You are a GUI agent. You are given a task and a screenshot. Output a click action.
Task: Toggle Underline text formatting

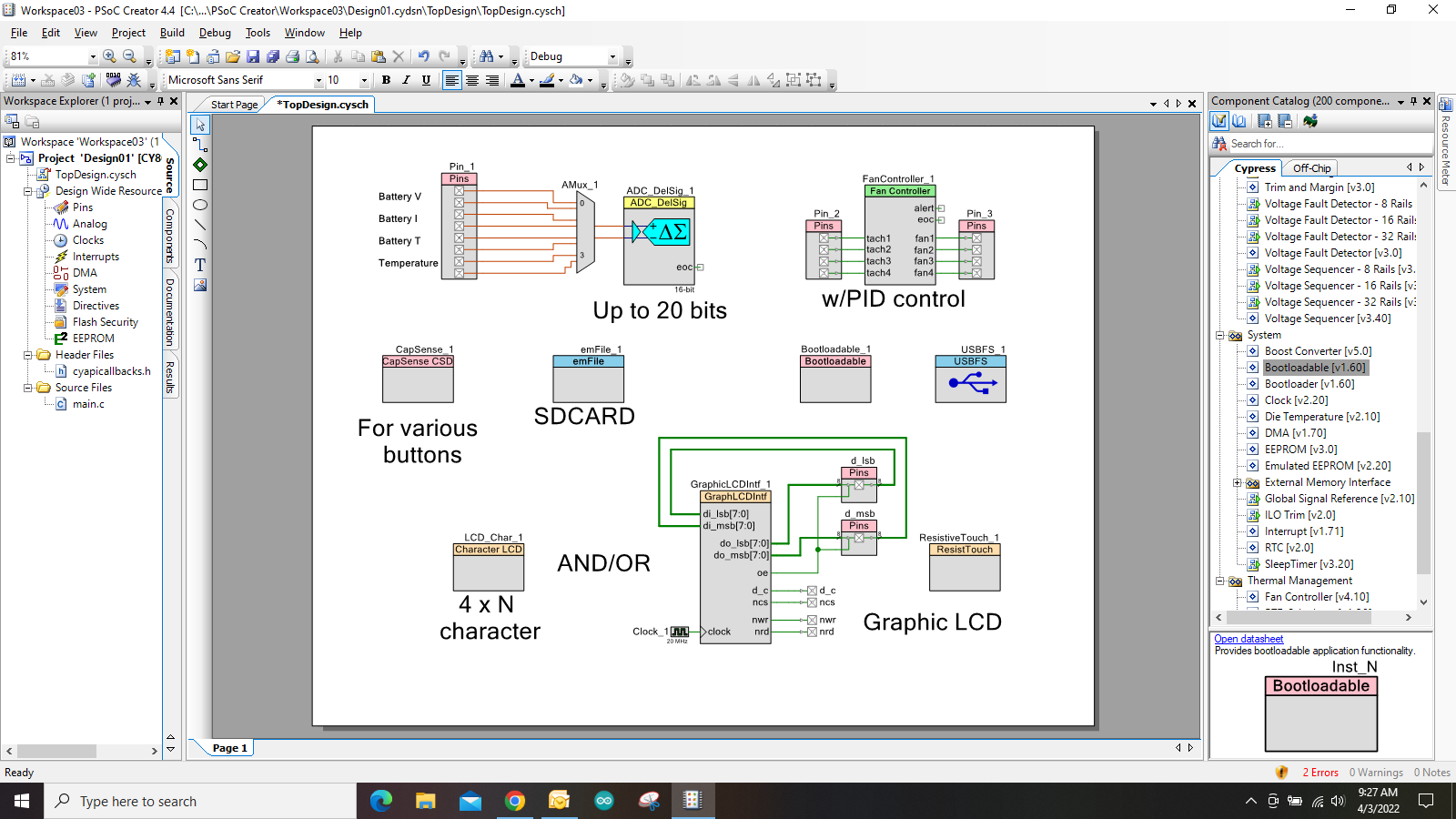coord(426,80)
